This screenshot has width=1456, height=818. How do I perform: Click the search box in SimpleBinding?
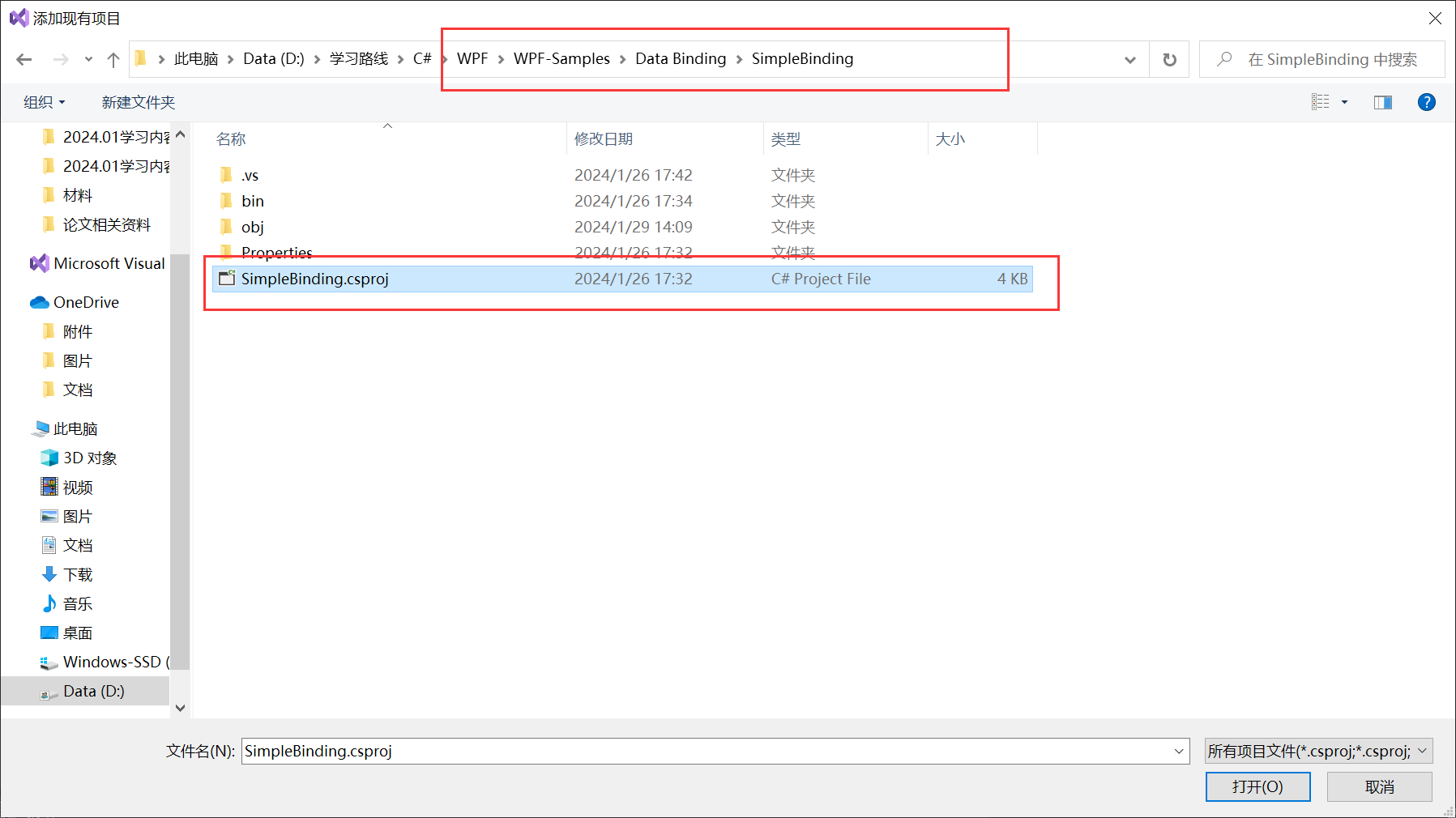[x=1322, y=59]
